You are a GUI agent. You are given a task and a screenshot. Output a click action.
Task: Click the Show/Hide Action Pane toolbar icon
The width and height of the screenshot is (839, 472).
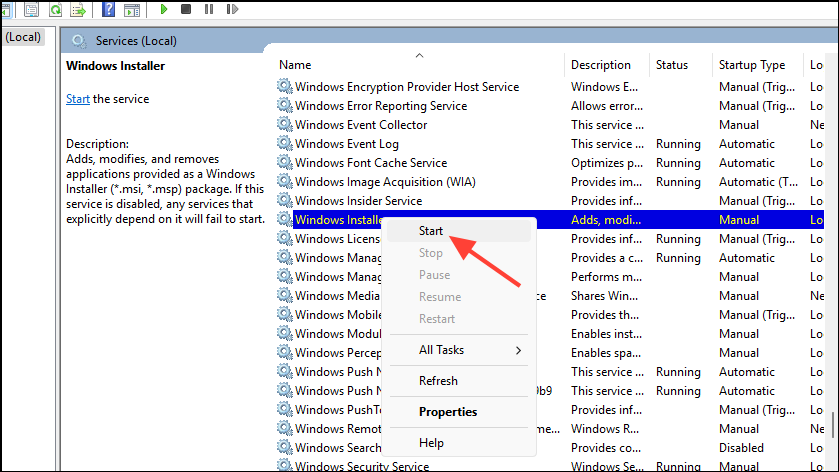[132, 9]
